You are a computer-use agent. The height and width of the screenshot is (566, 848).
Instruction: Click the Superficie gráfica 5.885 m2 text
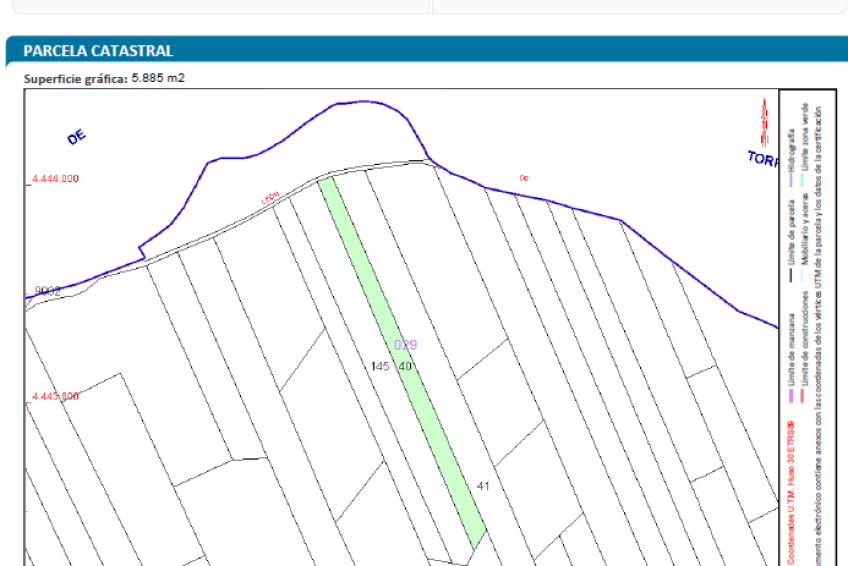104,78
